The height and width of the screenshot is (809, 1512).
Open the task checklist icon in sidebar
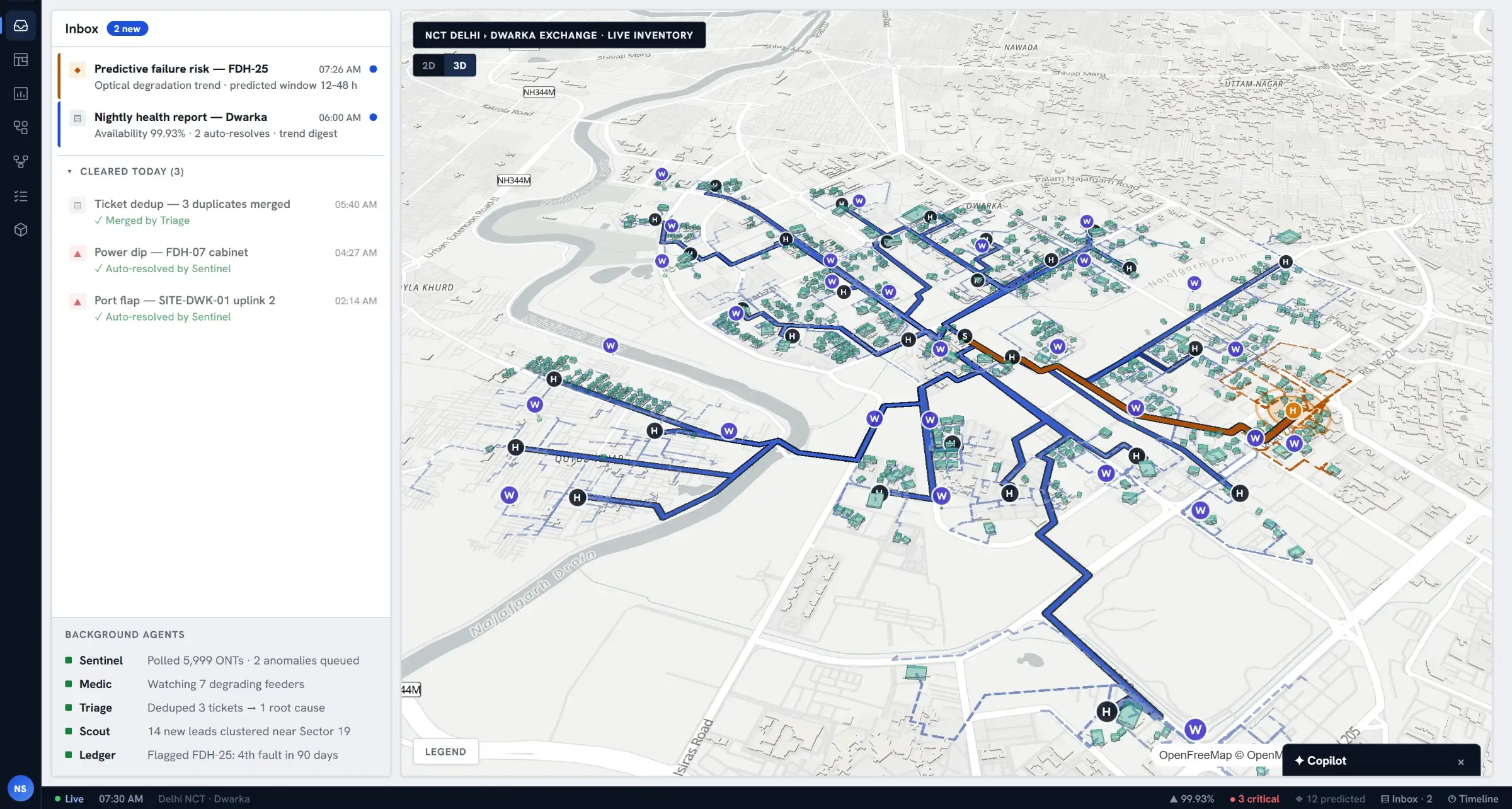pos(21,196)
